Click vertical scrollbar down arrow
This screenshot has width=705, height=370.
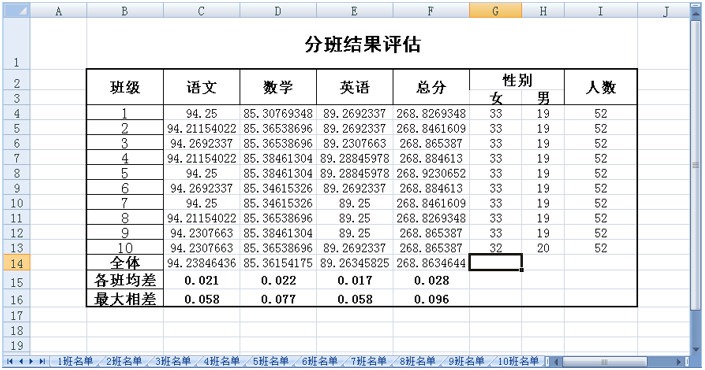tap(696, 349)
